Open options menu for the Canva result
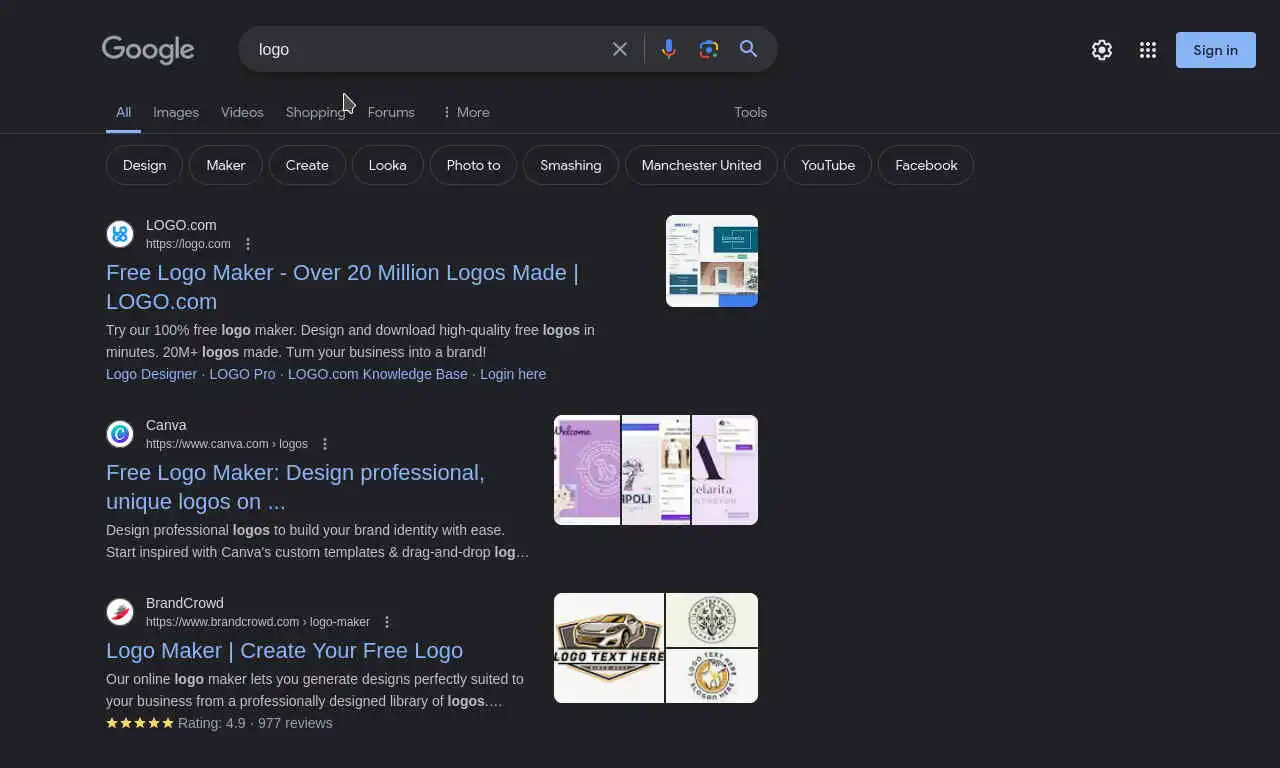1280x768 pixels. 325,444
